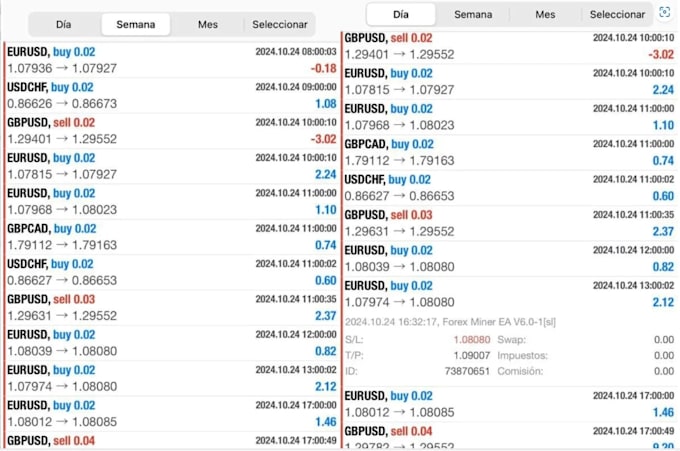680x451 pixels.
Task: Open the Mes tab in left panel
Action: [x=208, y=25]
